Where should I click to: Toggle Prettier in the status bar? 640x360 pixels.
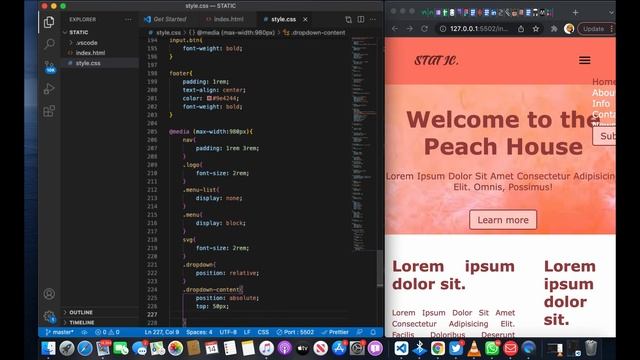[x=335, y=332]
